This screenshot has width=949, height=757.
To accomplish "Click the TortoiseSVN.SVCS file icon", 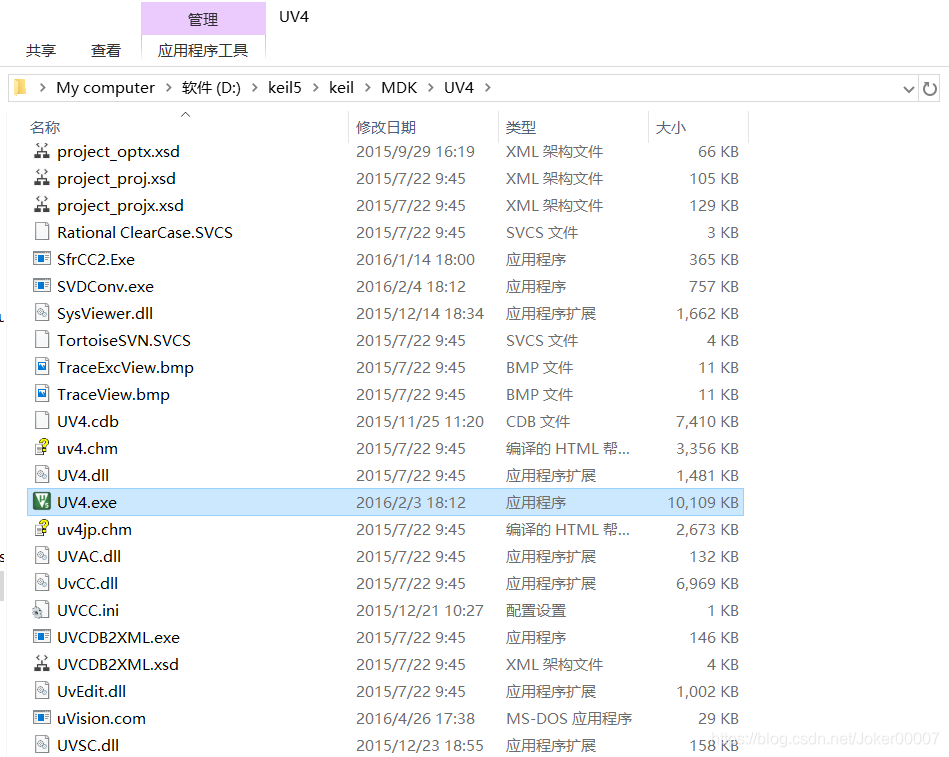I will (41, 340).
